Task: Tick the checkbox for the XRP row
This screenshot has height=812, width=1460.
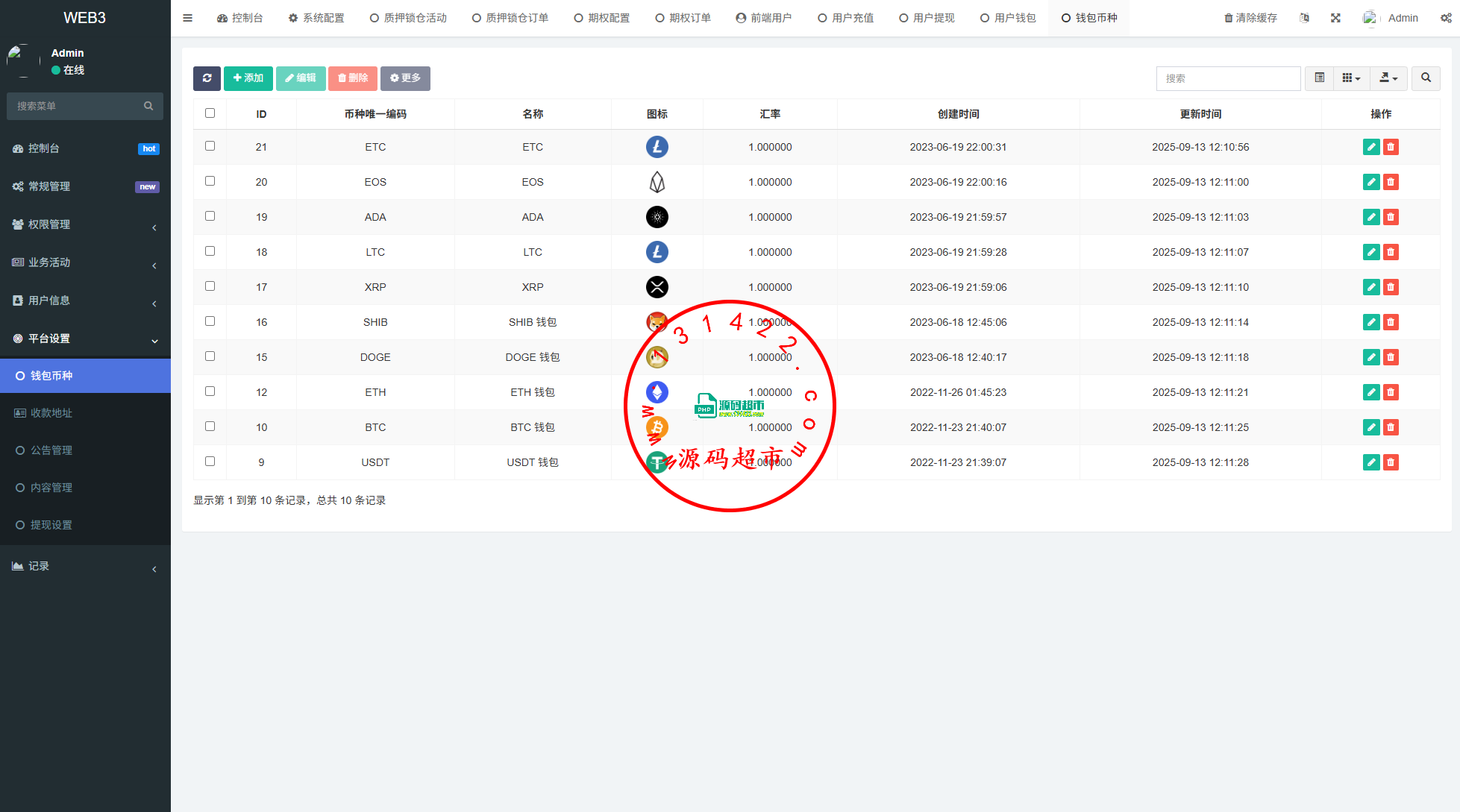Action: [x=210, y=286]
